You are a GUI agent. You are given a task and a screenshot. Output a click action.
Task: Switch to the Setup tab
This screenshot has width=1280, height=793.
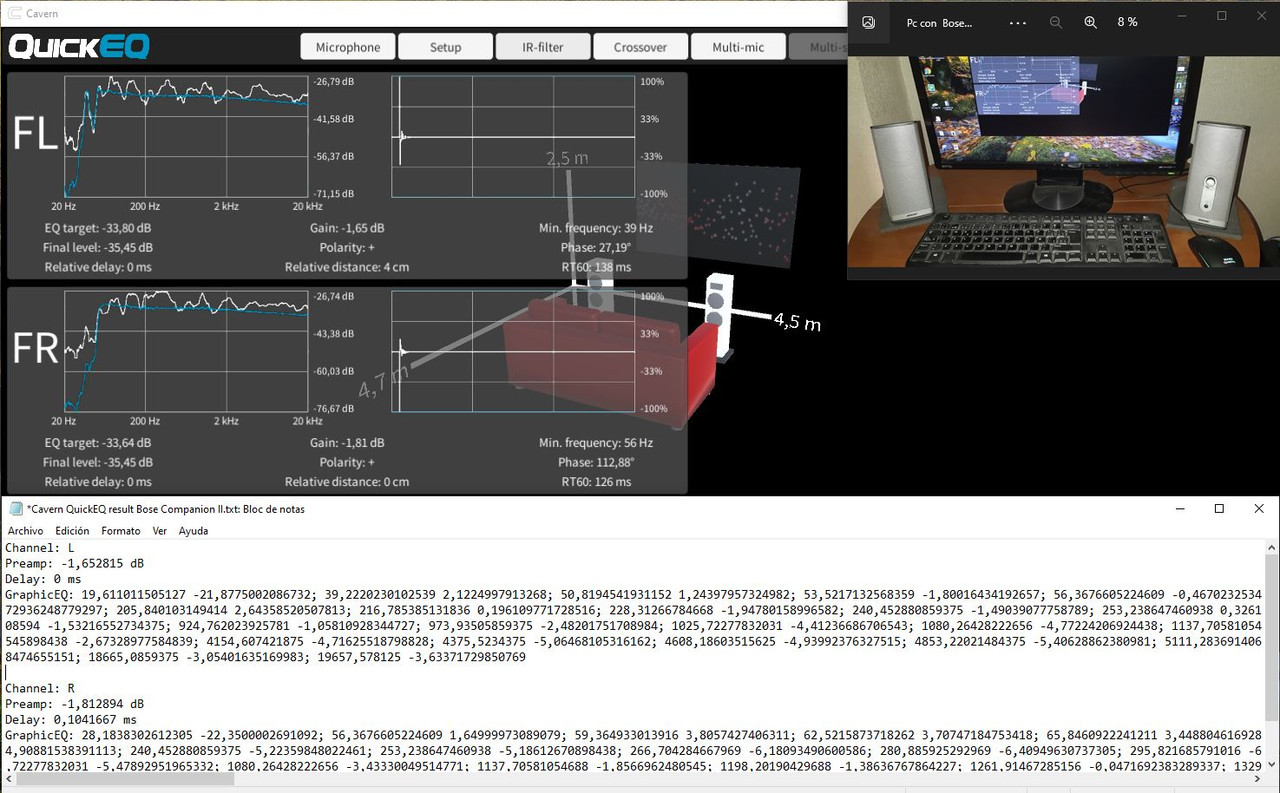click(446, 47)
